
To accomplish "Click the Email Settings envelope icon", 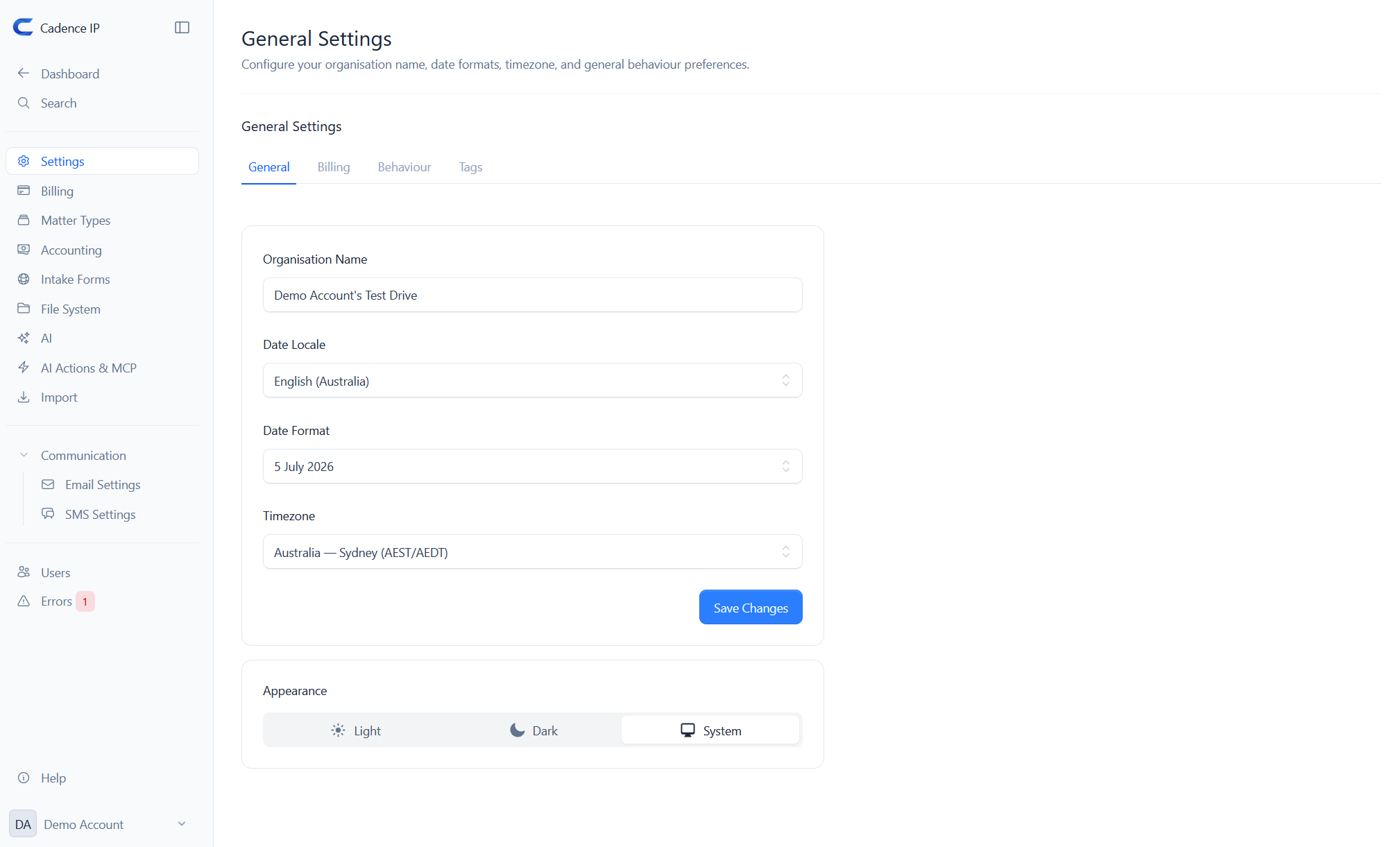I will [48, 484].
